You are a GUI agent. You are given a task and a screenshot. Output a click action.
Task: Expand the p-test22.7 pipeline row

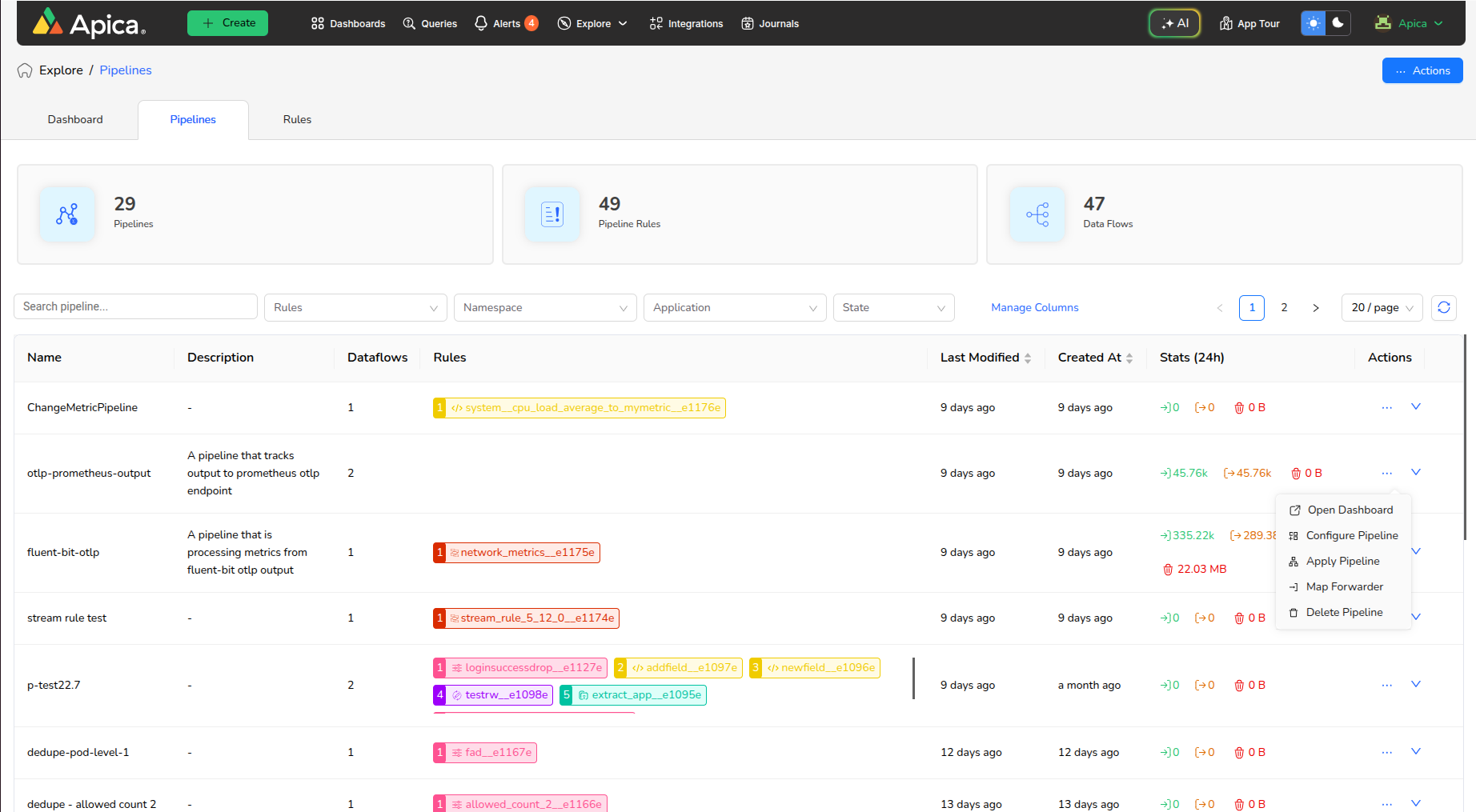[x=1415, y=684]
